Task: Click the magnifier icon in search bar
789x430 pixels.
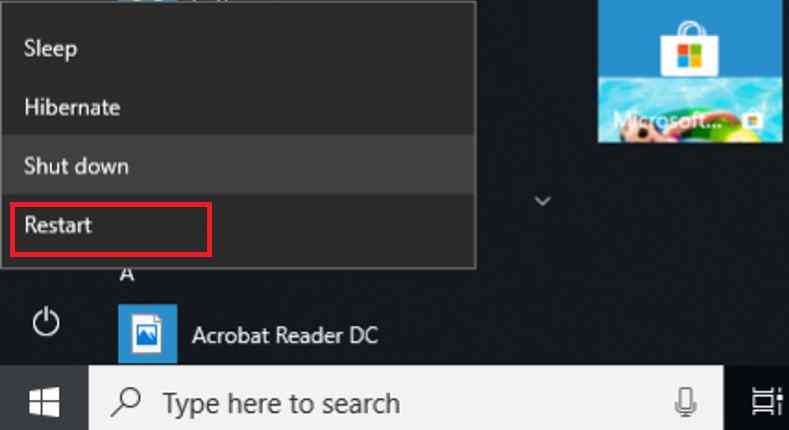Action: click(x=126, y=402)
